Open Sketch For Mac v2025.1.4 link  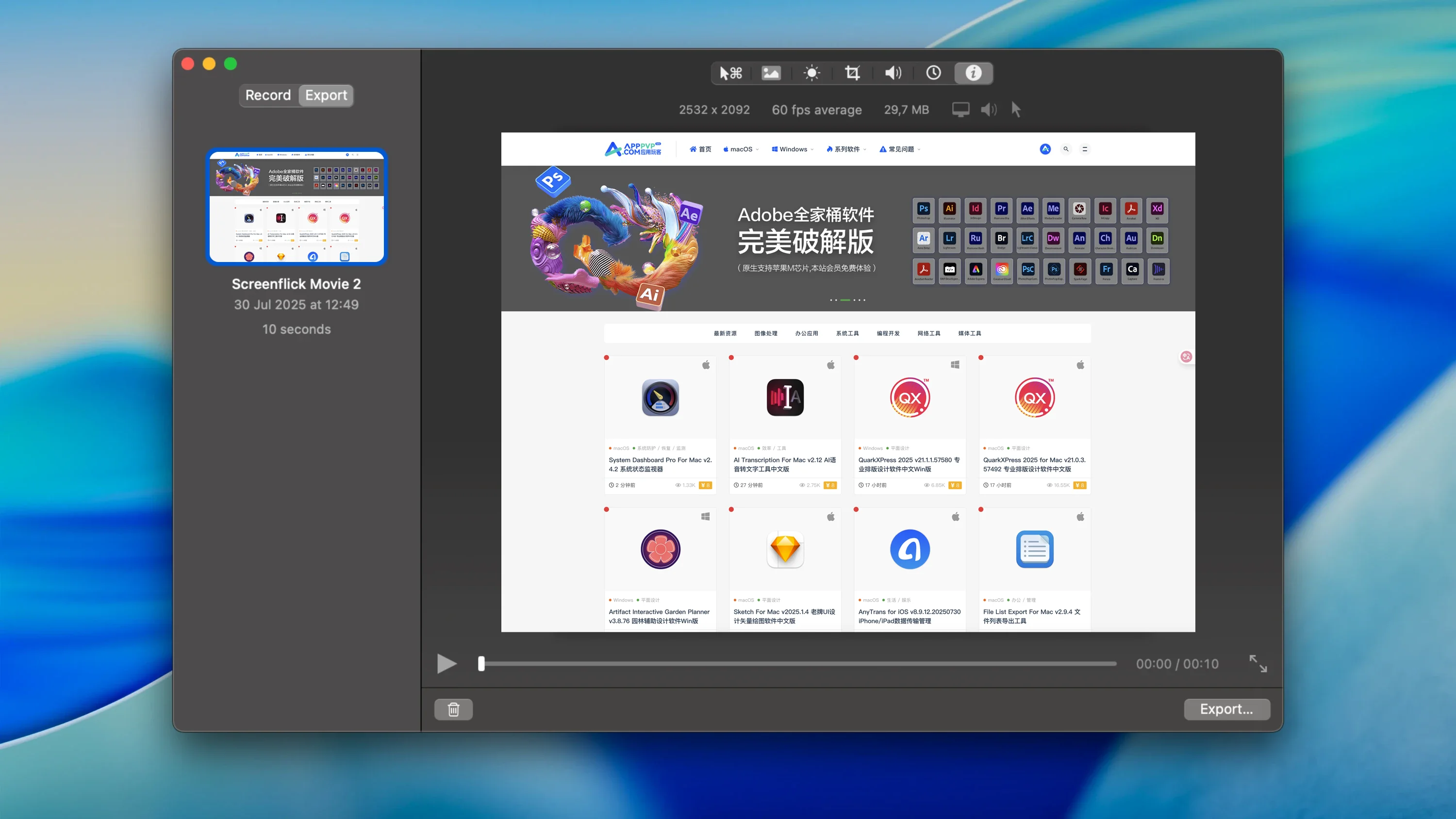(784, 616)
